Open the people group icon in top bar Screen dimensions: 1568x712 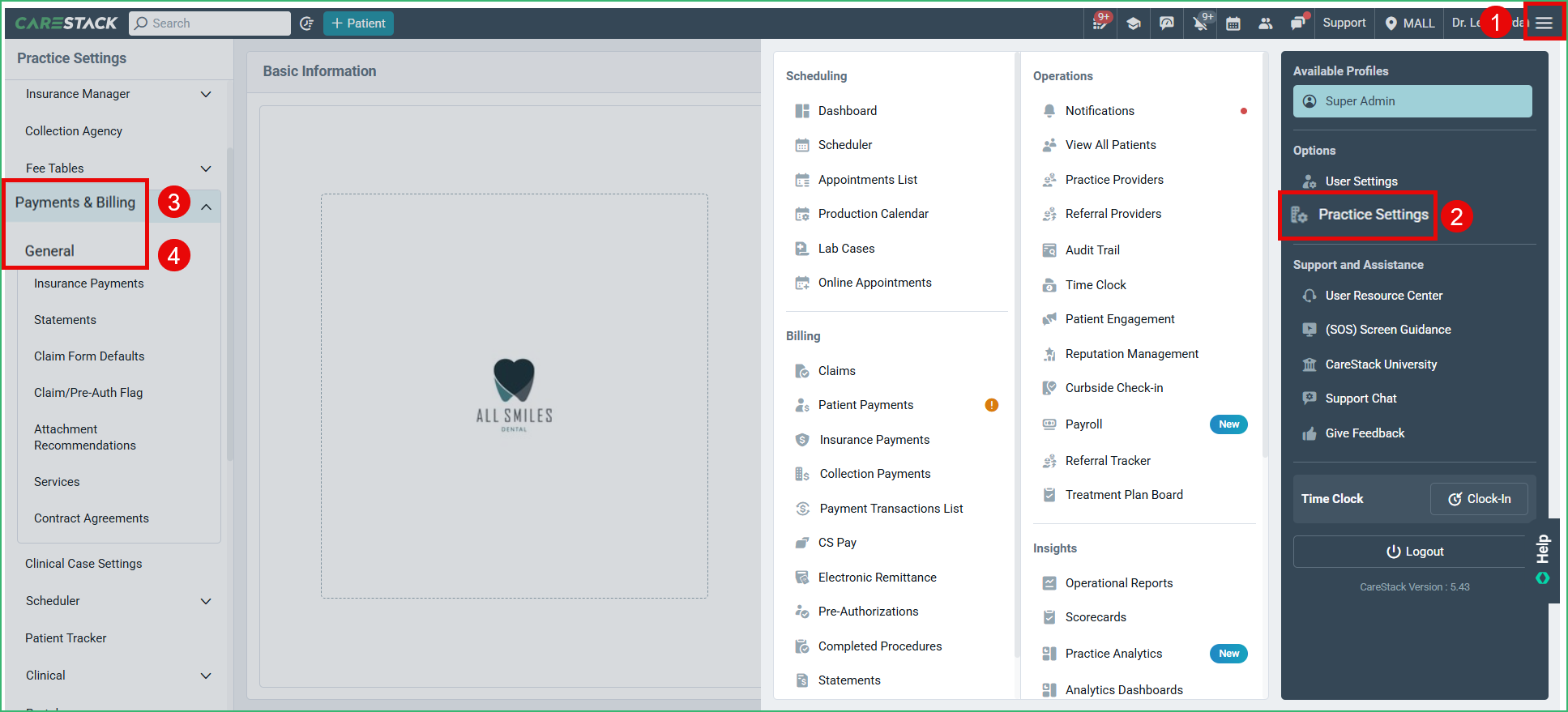[1266, 23]
